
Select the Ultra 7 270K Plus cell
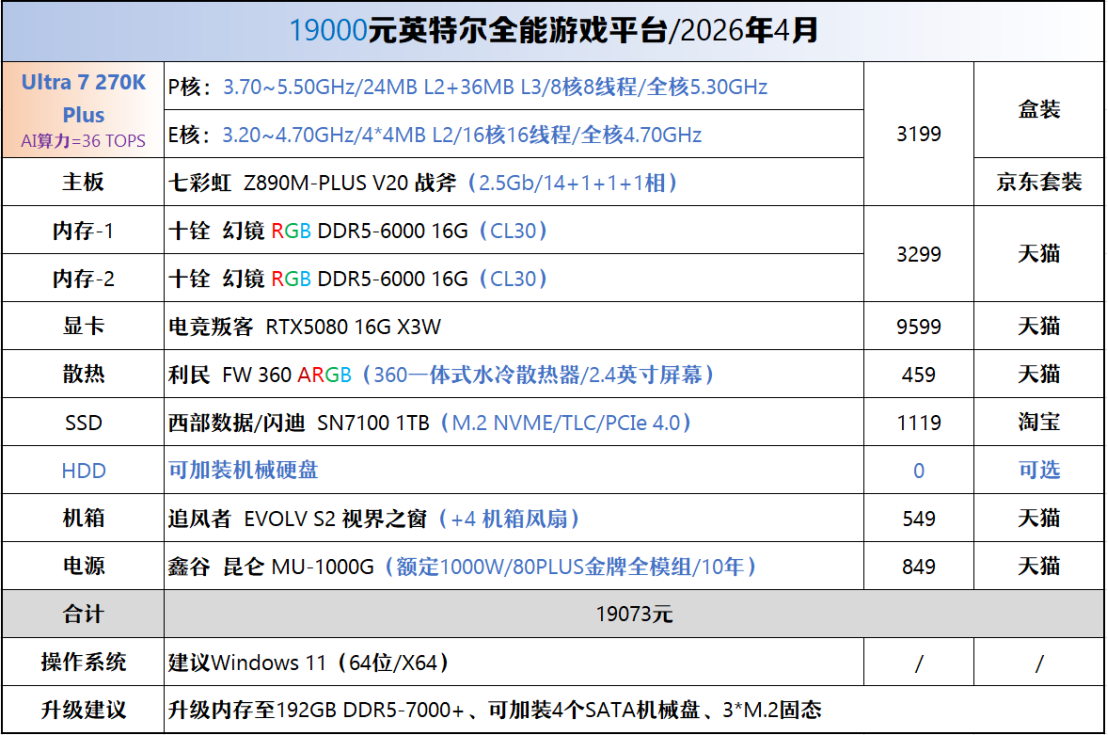coord(83,110)
